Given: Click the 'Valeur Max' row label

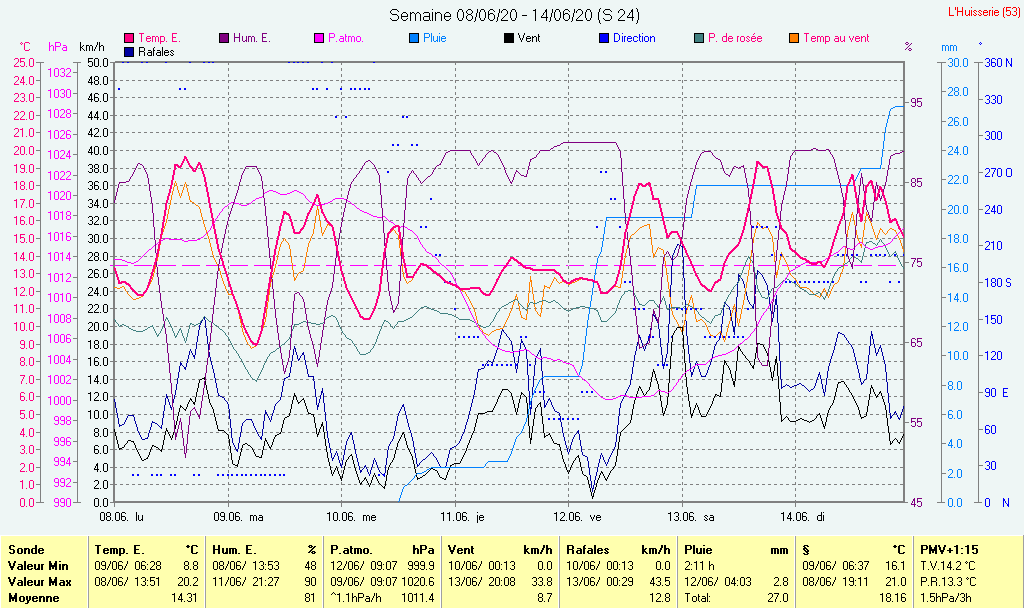Looking at the screenshot, I should (x=39, y=582).
